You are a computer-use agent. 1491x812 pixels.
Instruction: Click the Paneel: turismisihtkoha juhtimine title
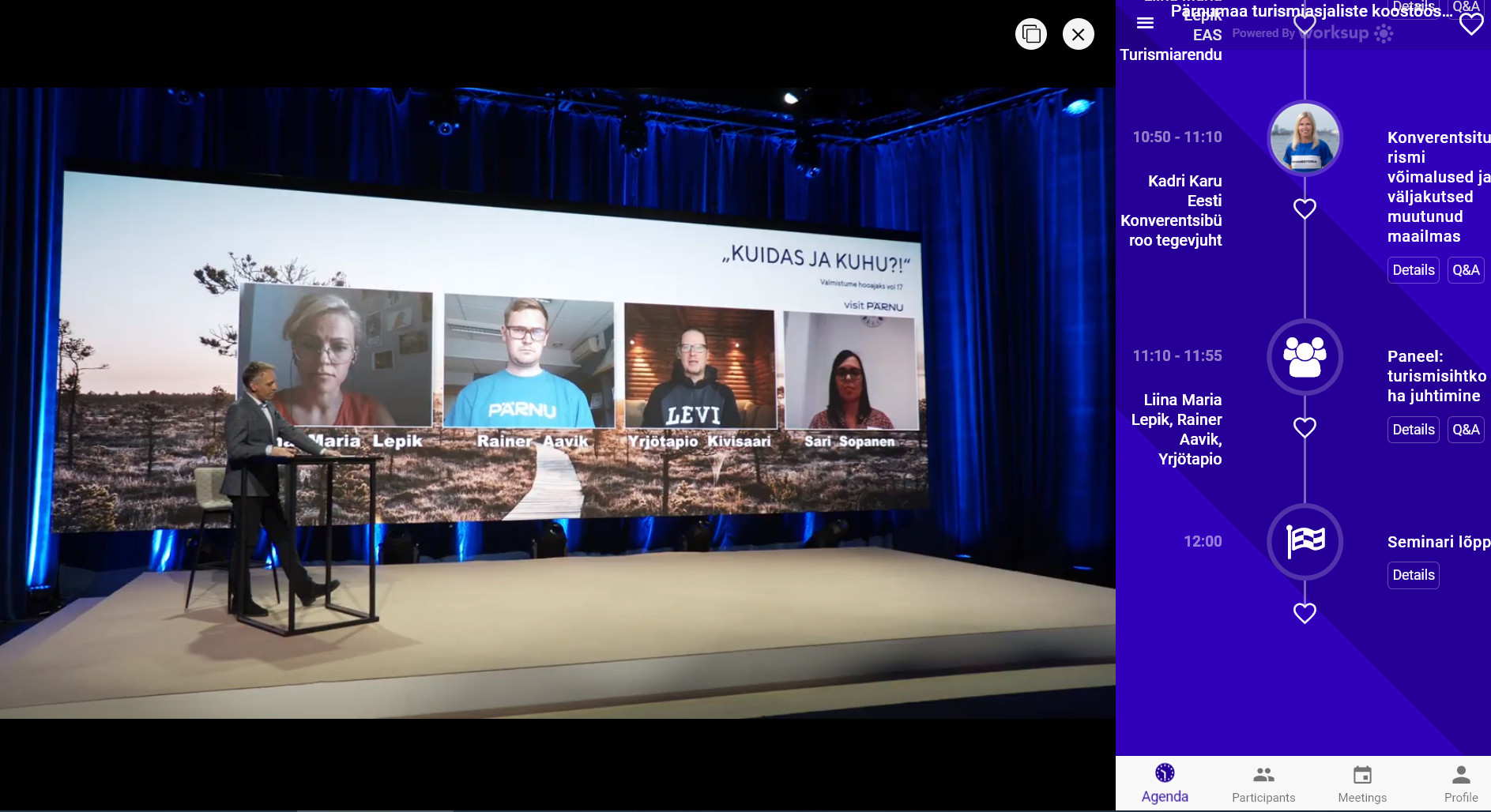[x=1436, y=376]
